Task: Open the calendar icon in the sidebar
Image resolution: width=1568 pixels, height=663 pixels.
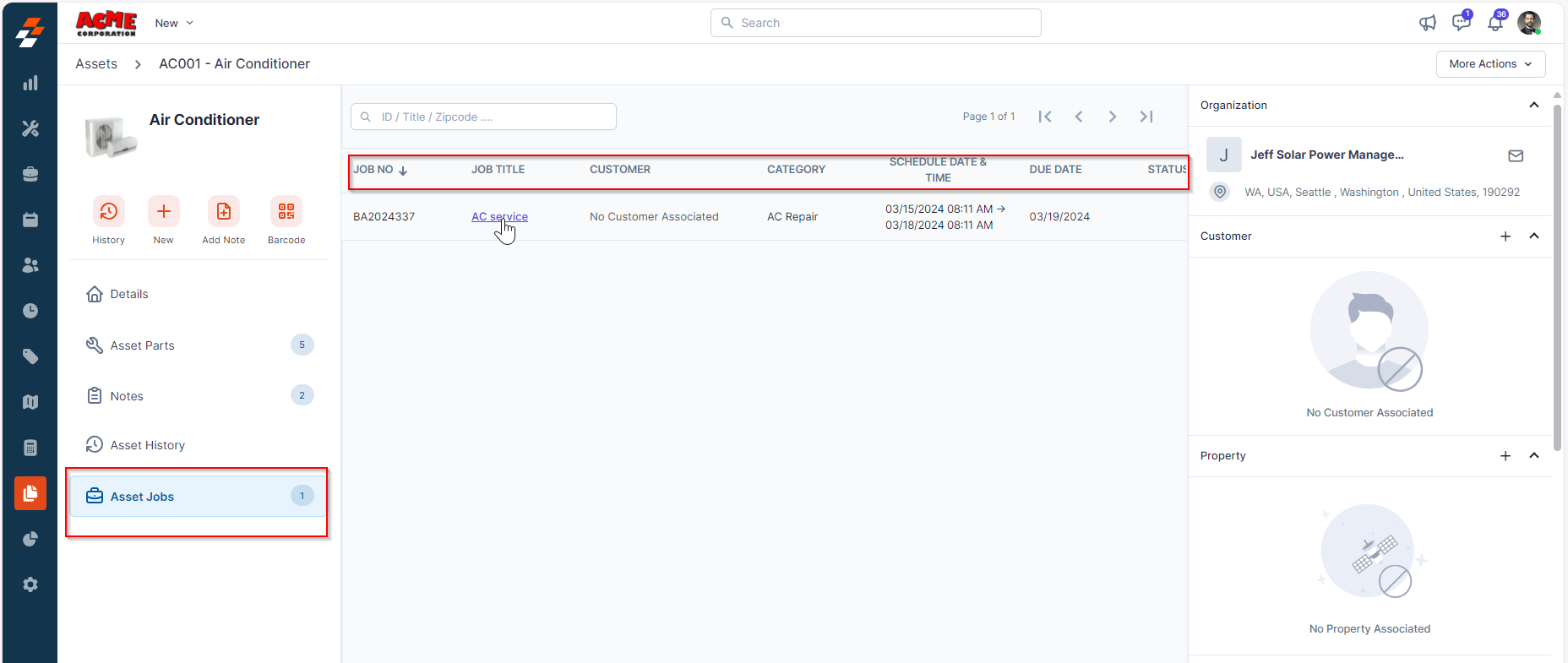Action: 30,220
